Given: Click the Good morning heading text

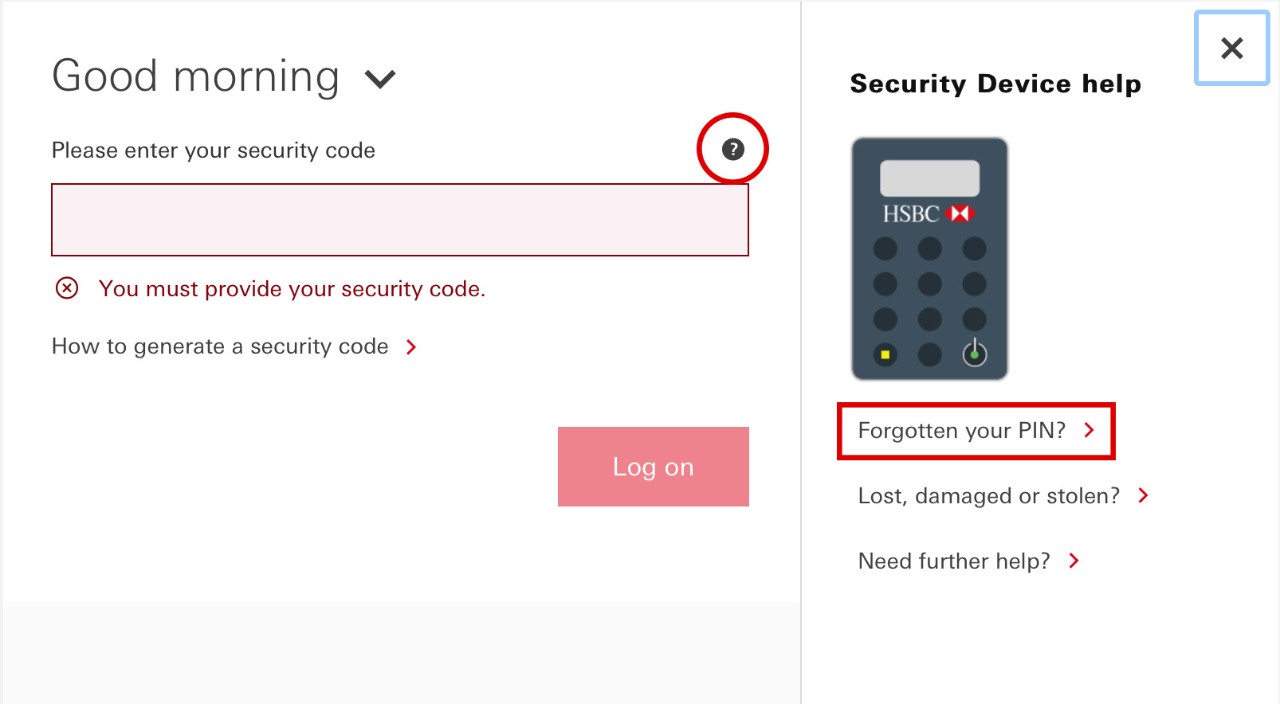Looking at the screenshot, I should coord(195,76).
